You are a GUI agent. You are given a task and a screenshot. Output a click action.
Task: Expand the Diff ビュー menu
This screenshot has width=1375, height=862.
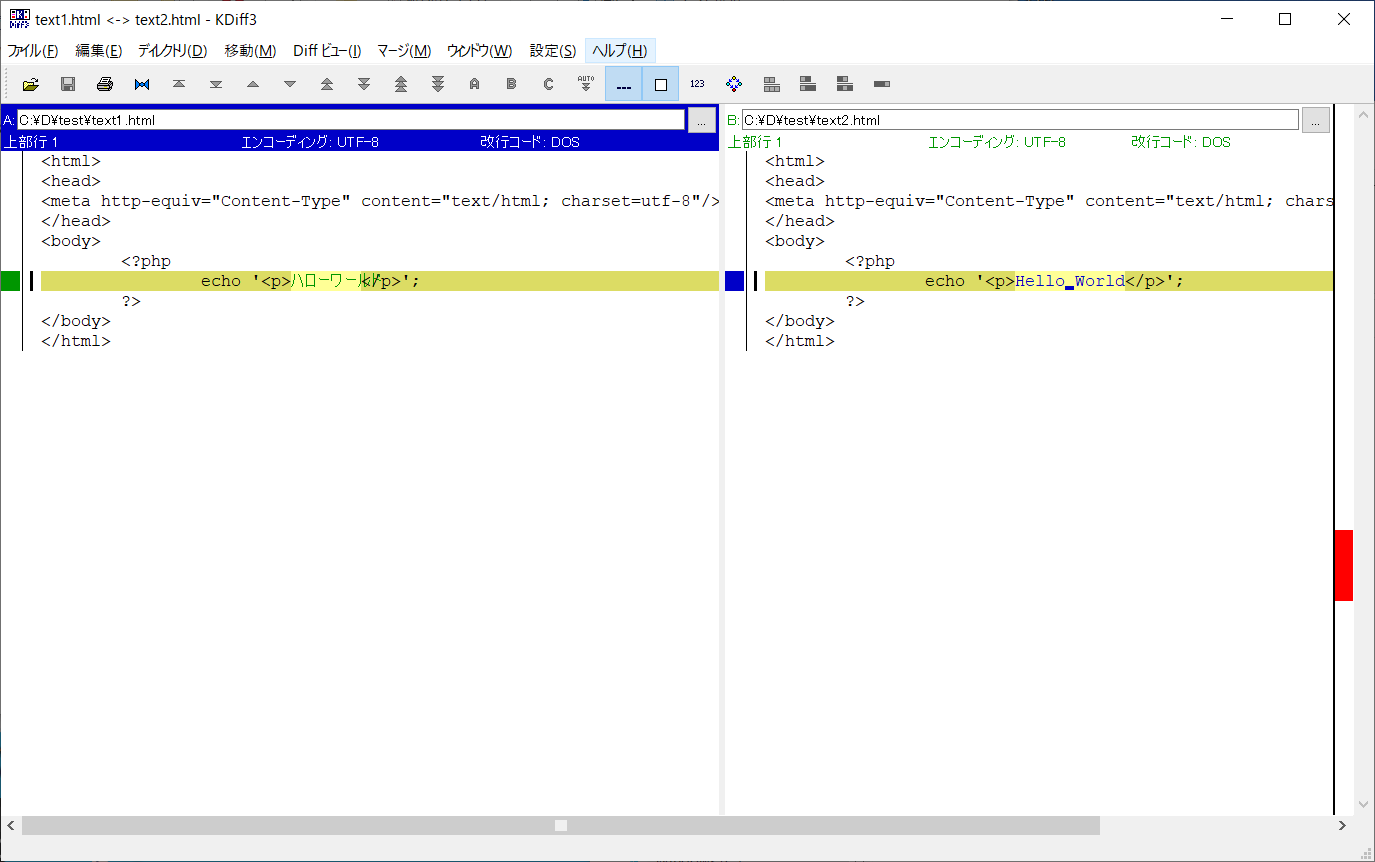[x=327, y=51]
